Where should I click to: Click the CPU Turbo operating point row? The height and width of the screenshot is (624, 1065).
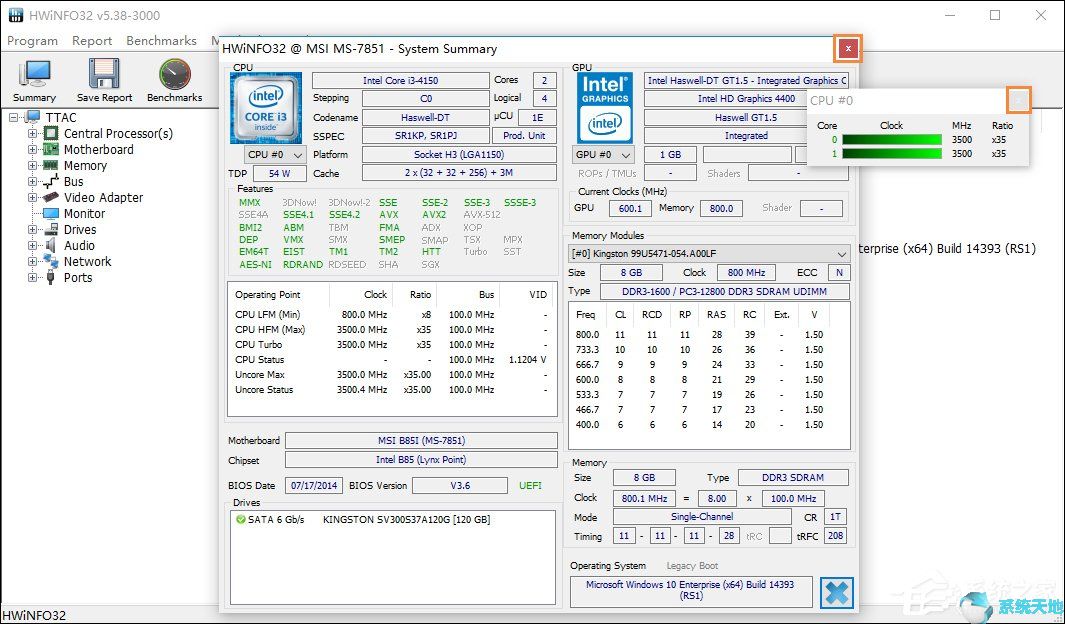coord(391,344)
